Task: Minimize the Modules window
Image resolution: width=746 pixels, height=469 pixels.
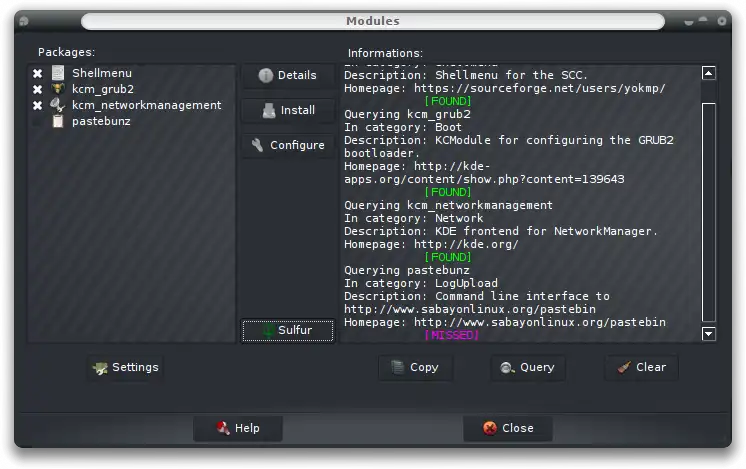Action: (688, 22)
